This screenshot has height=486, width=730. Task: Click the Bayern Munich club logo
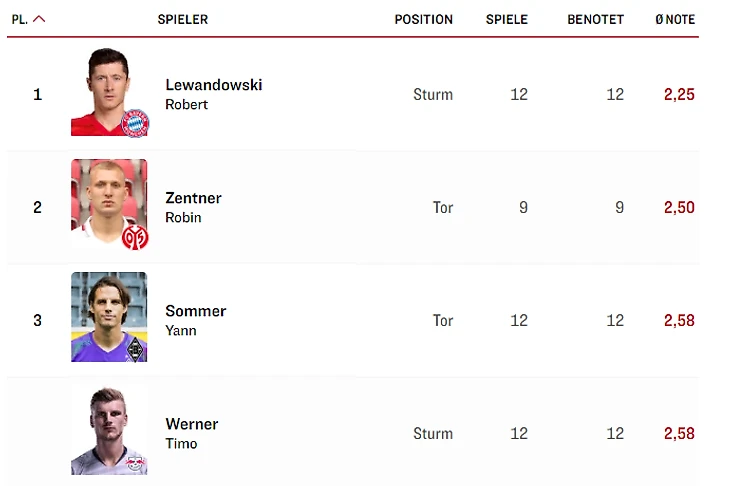tap(133, 122)
